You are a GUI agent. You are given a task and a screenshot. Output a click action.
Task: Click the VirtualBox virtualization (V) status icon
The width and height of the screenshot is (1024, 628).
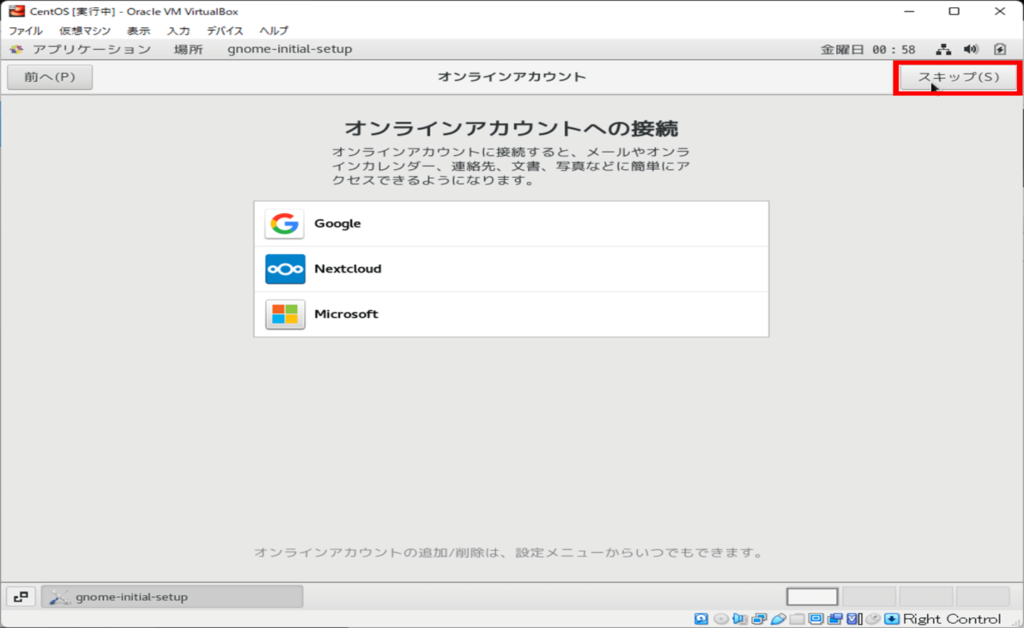(854, 618)
